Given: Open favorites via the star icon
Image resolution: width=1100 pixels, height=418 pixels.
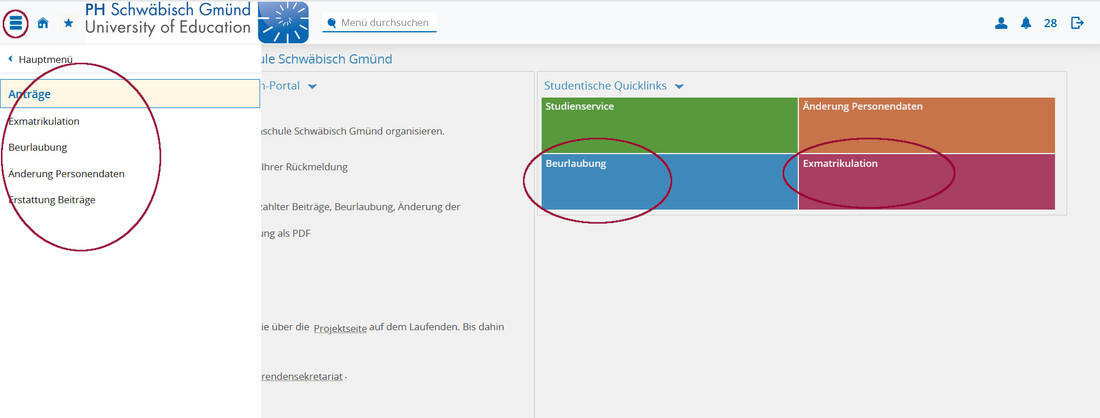Looking at the screenshot, I should coord(68,23).
